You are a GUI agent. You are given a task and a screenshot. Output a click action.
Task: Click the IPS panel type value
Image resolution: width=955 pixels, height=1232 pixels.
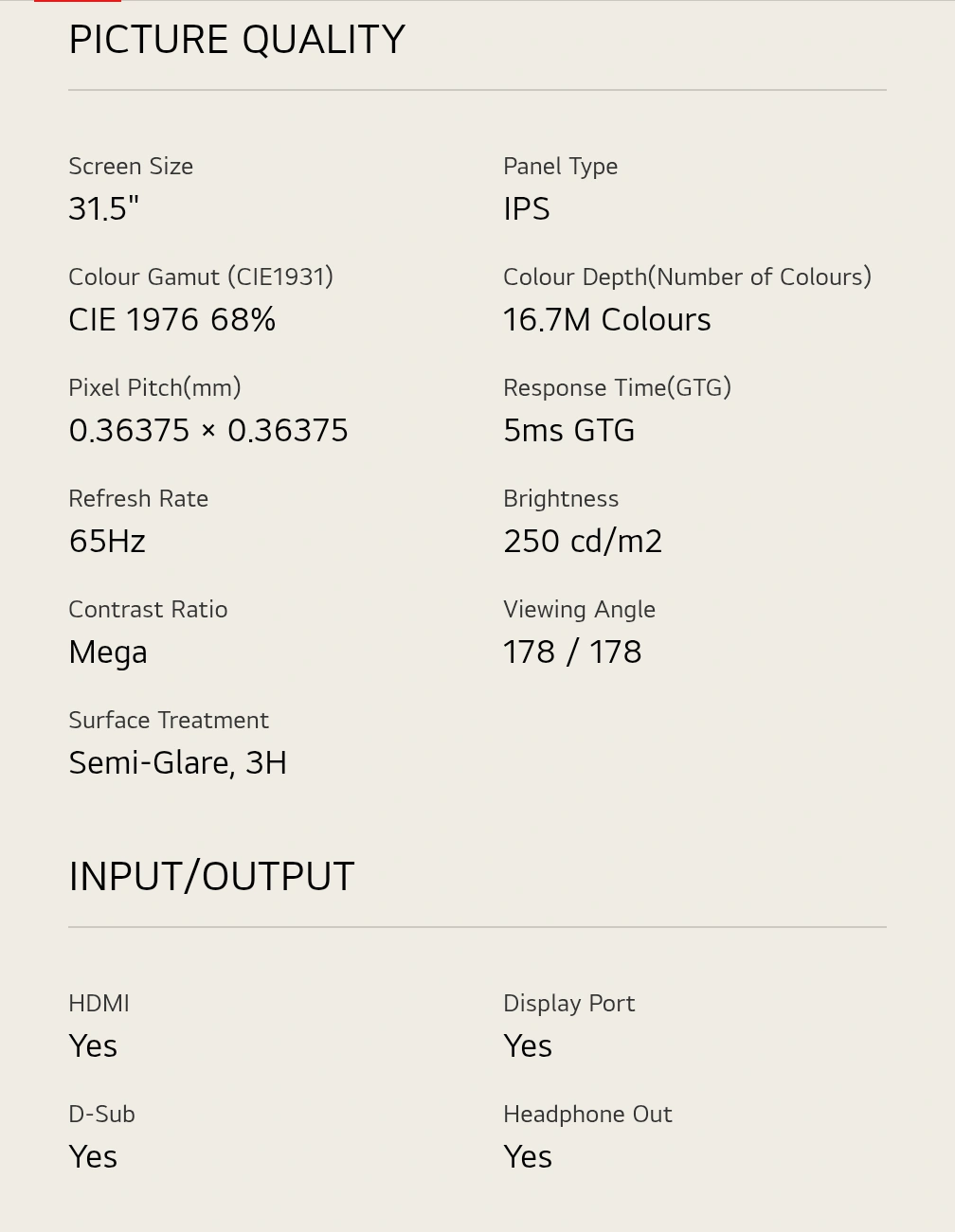coord(526,209)
